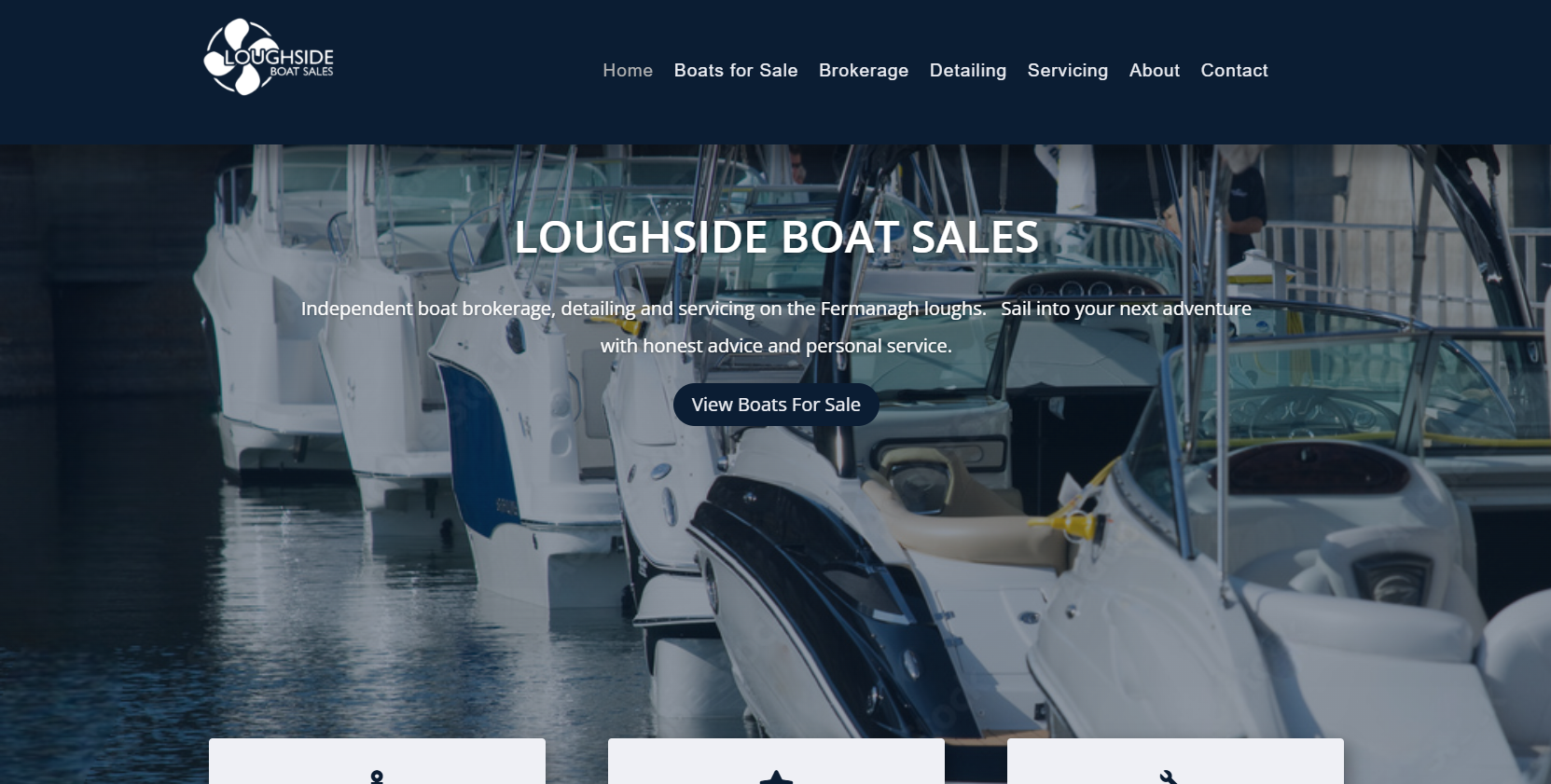Screen dimensions: 1551x784
Task: Click the LOUGHSIDE BOAT SALES hero heading
Action: click(776, 237)
